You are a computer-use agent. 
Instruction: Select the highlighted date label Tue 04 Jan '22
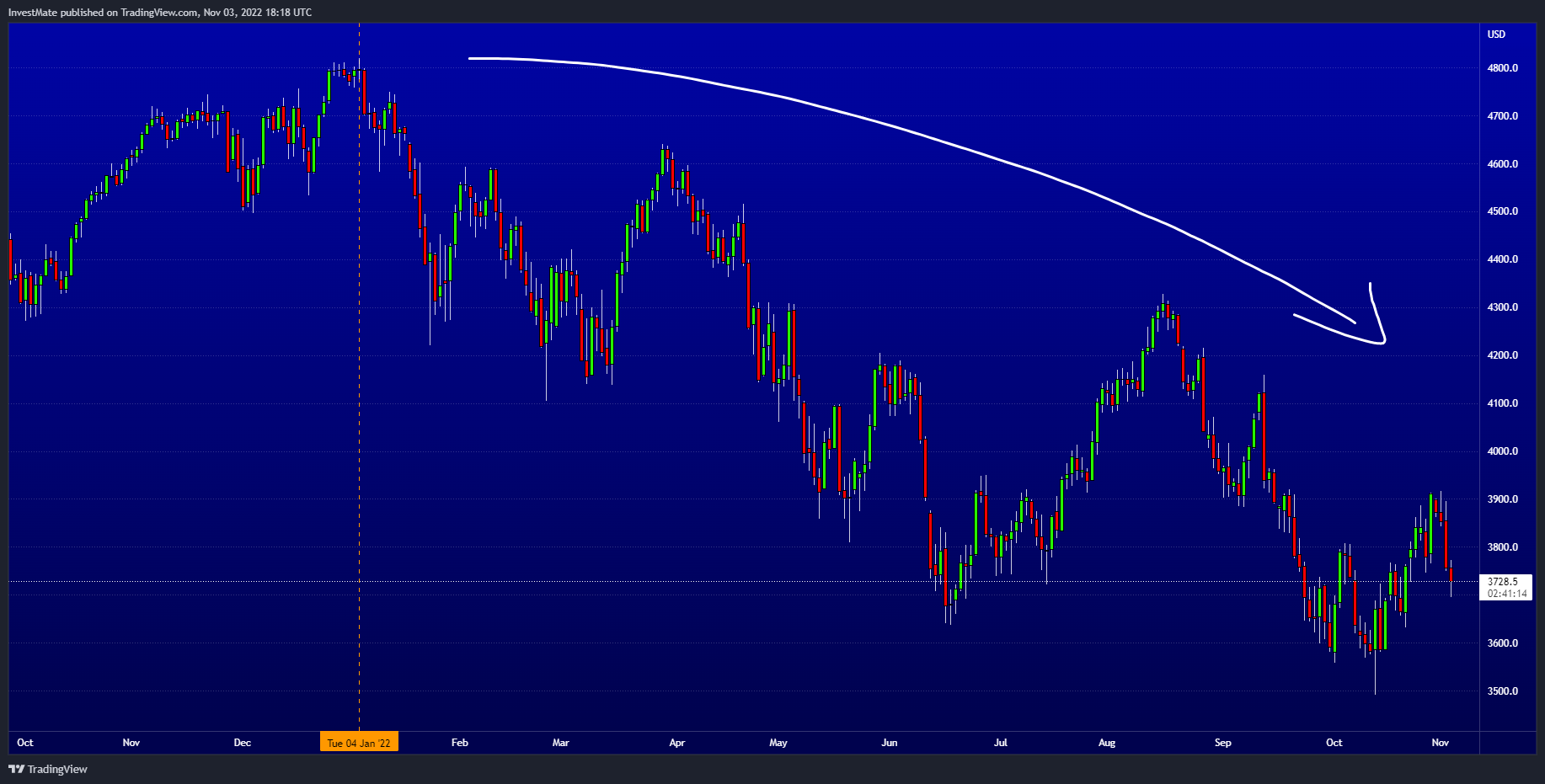[359, 743]
